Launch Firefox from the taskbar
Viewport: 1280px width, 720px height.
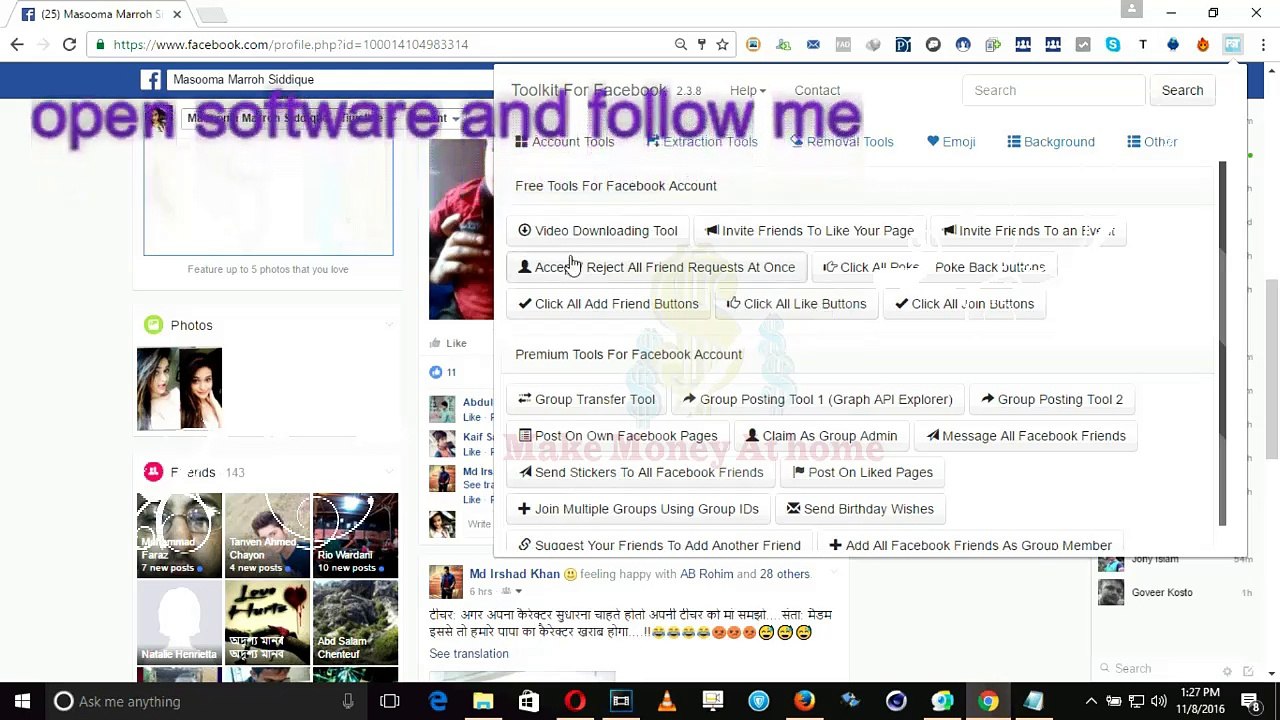[804, 701]
